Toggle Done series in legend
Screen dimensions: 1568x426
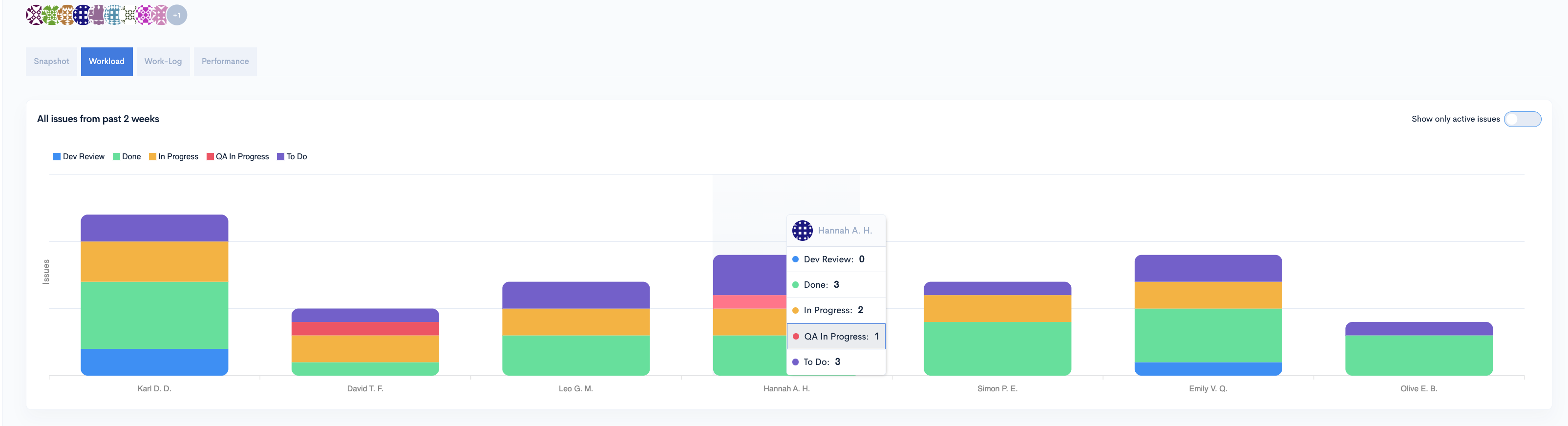coord(127,156)
